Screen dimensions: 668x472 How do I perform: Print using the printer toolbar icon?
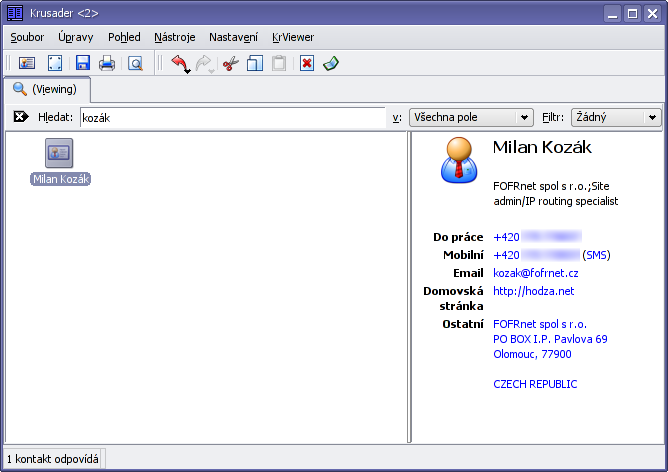pos(107,63)
